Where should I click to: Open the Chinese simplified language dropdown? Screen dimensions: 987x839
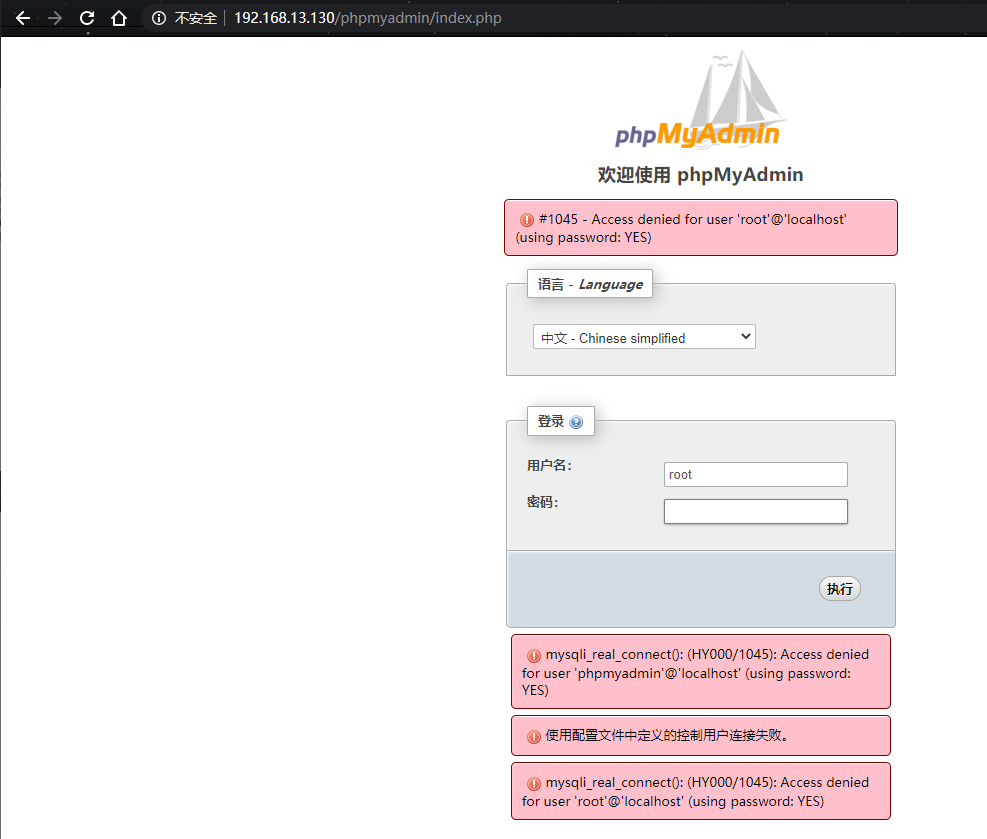(x=644, y=337)
